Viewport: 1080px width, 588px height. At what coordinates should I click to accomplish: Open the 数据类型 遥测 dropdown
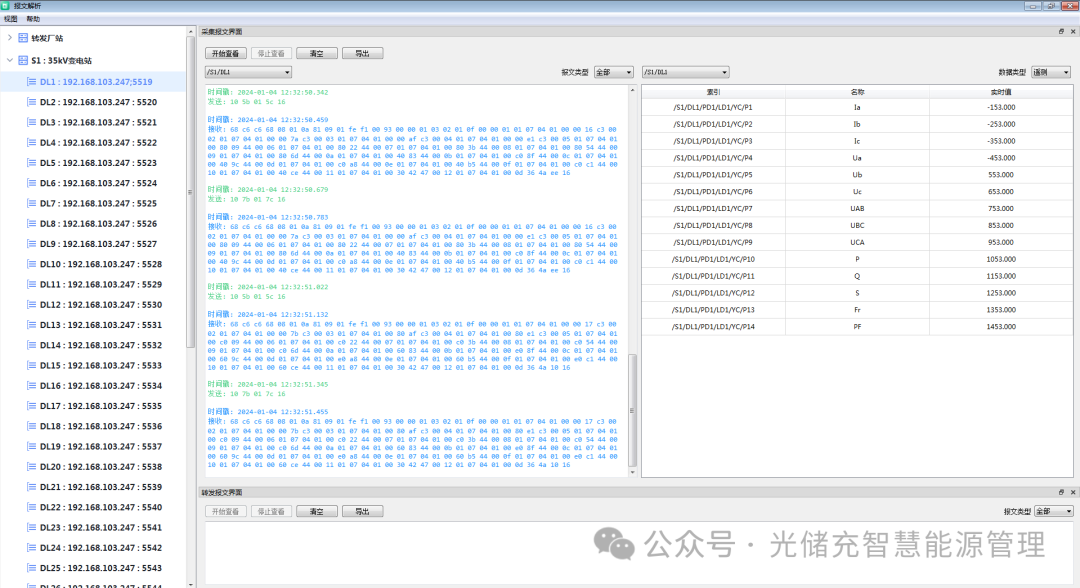coord(1051,72)
